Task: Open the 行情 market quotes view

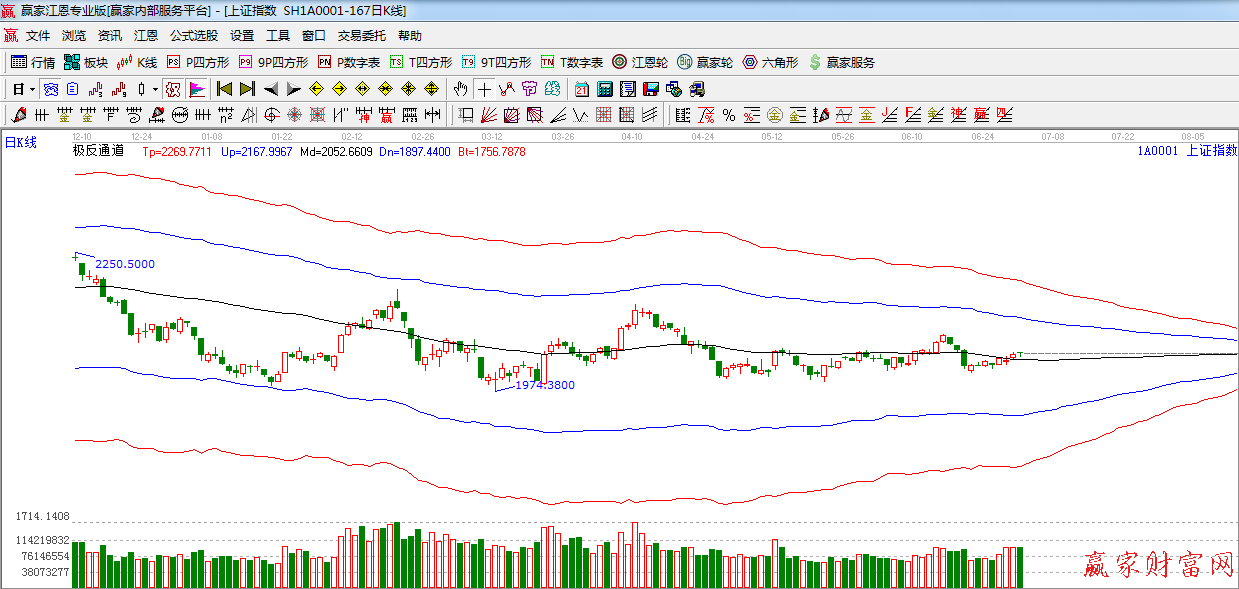Action: click(x=33, y=62)
